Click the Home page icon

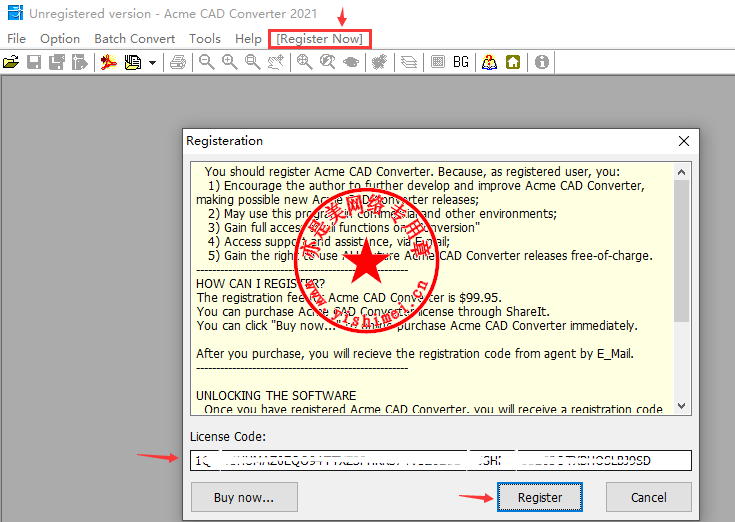pos(513,62)
